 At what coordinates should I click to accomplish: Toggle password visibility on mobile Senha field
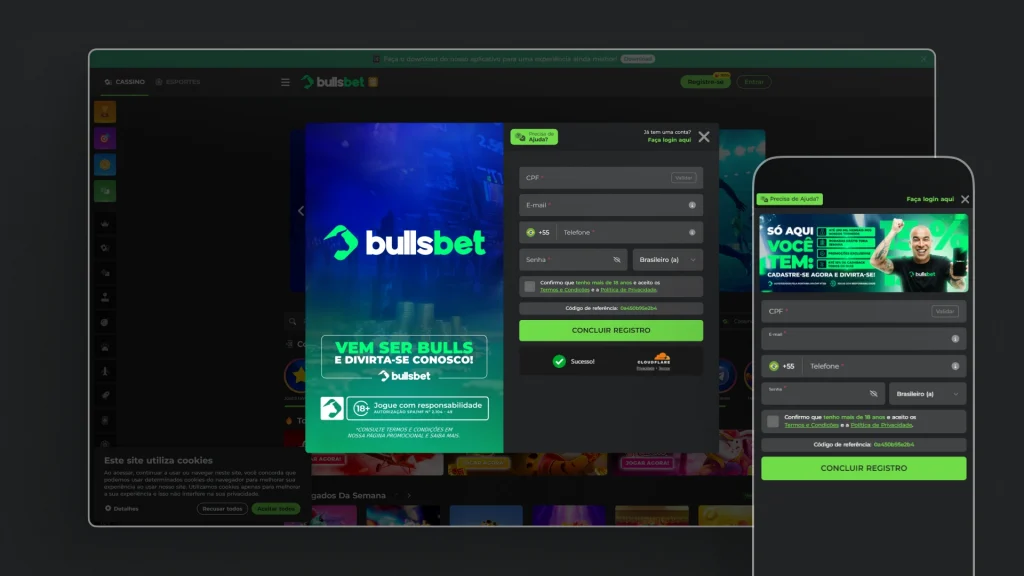(x=873, y=394)
